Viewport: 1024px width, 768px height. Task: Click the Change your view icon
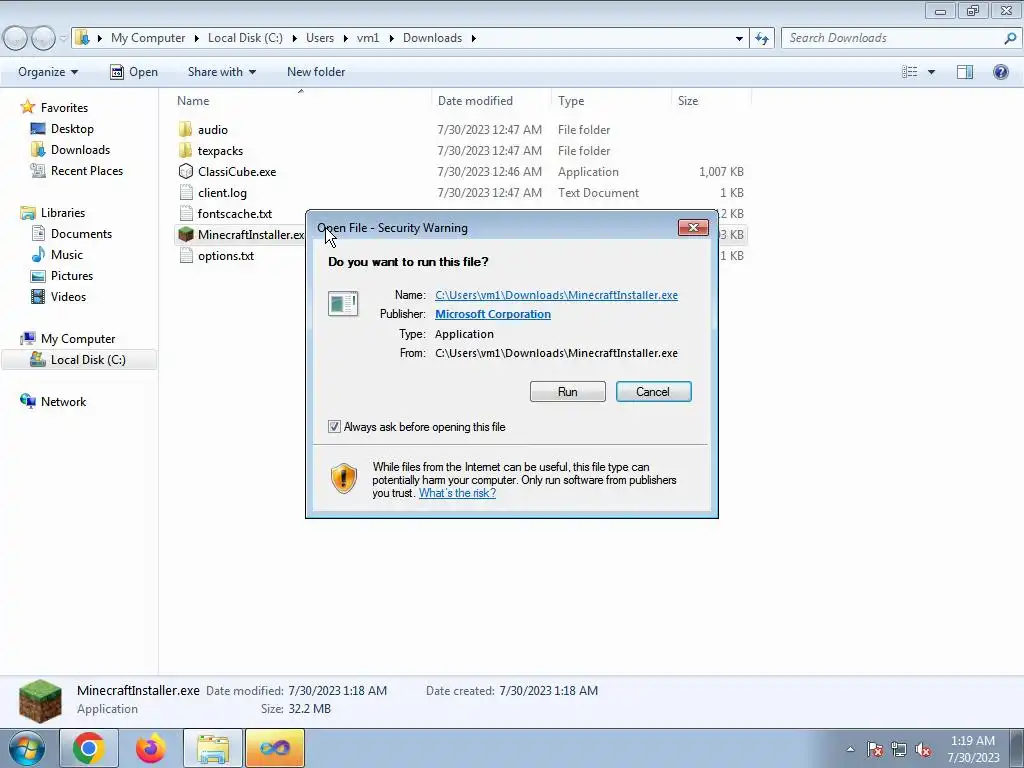pyautogui.click(x=910, y=72)
